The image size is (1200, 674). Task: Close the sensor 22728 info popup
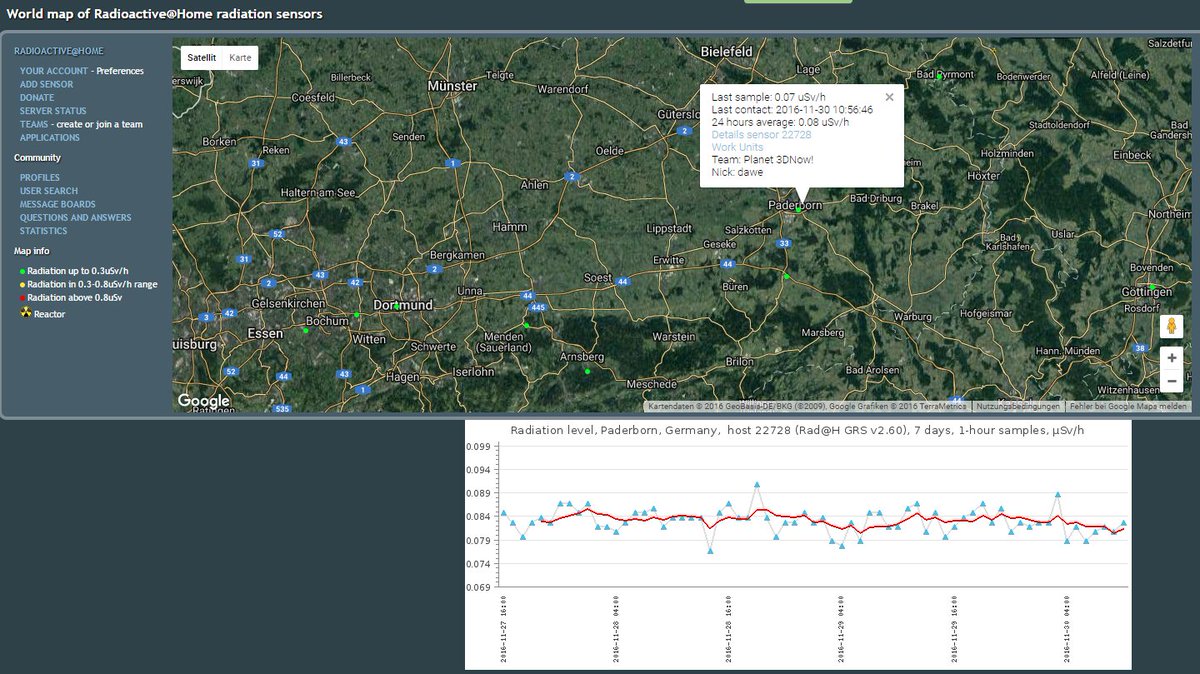coord(890,97)
